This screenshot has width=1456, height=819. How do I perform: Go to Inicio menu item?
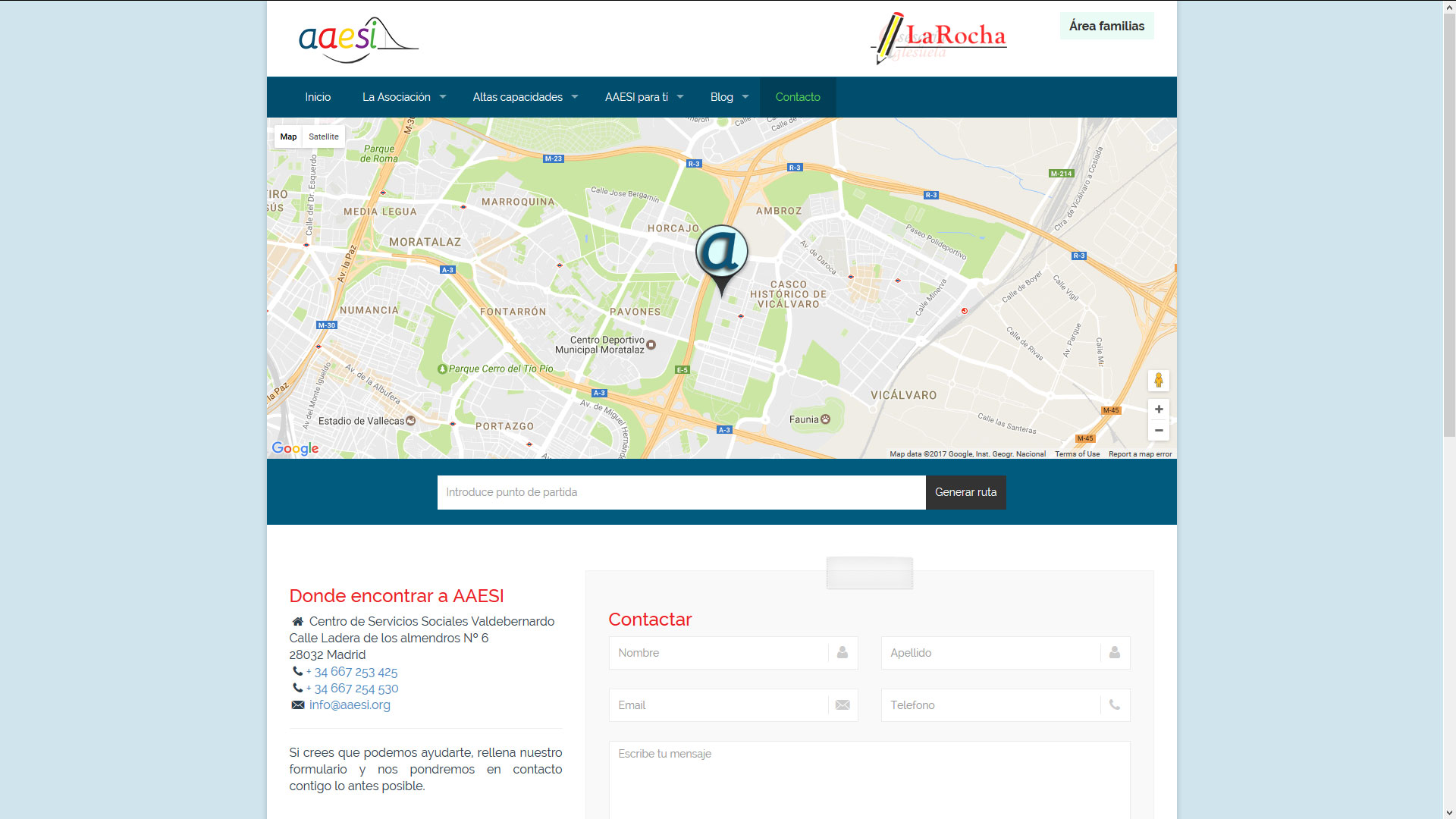[318, 97]
